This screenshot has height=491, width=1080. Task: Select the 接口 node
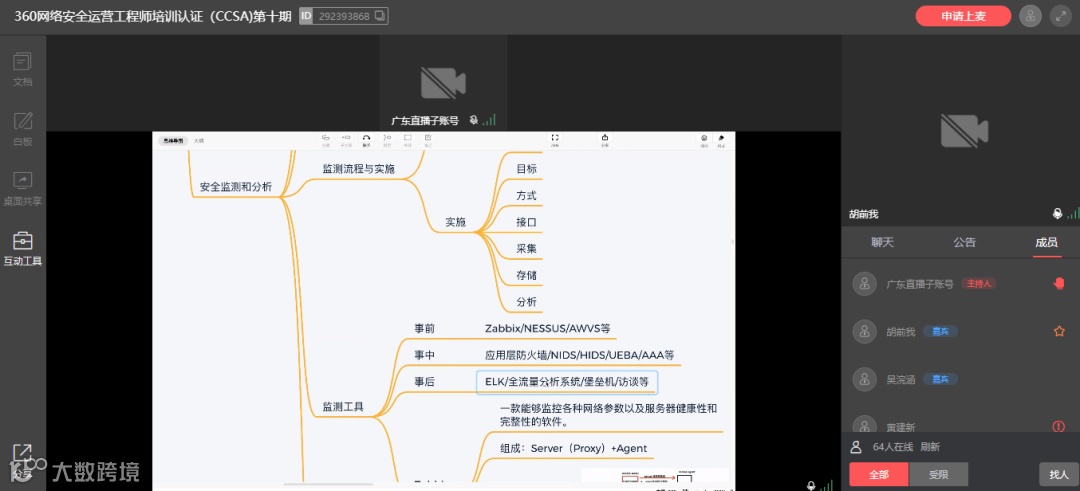point(526,222)
